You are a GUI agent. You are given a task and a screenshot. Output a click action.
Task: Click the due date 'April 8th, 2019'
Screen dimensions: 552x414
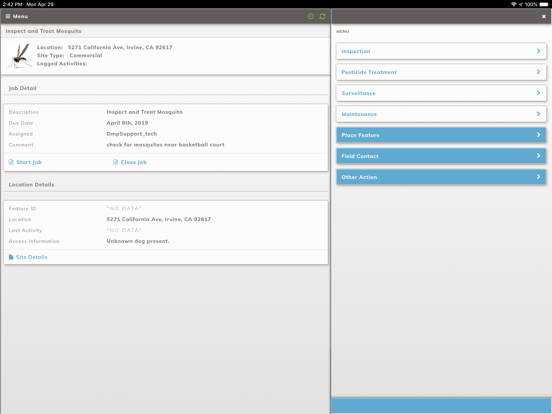tap(127, 123)
